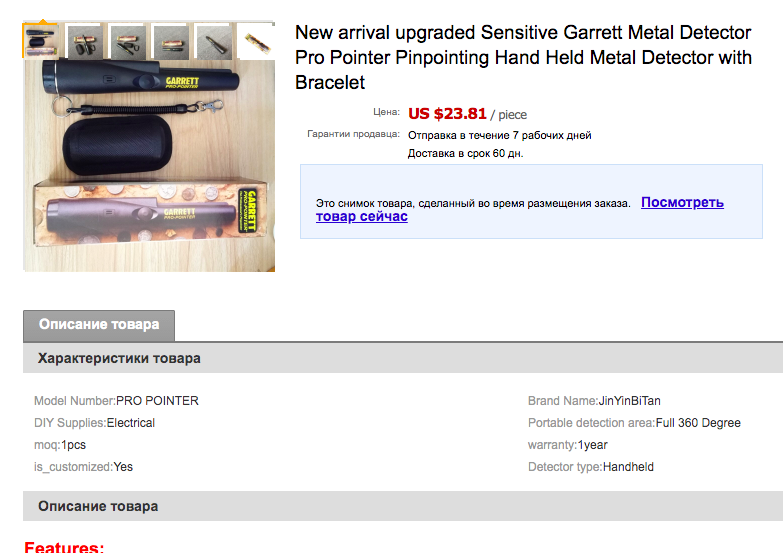
Task: Select the fourth product thumbnail
Action: pyautogui.click(x=170, y=41)
